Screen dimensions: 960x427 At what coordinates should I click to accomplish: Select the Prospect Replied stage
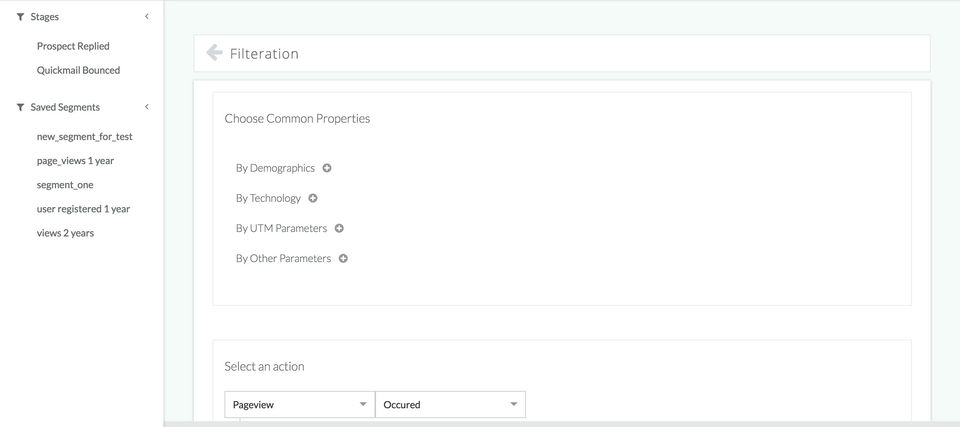pyautogui.click(x=73, y=46)
